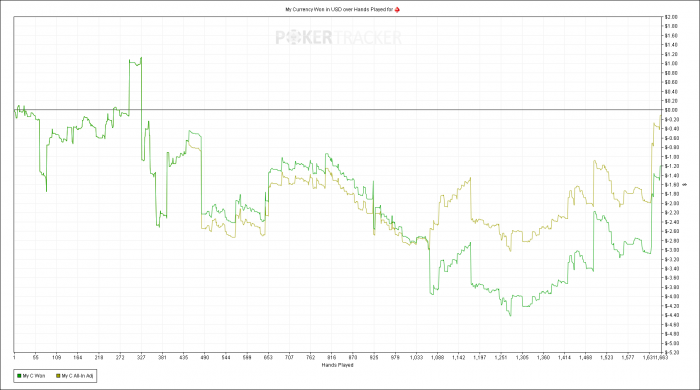The height and width of the screenshot is (390, 700).
Task: Click x-axis tick label '55'
Action: [36, 357]
